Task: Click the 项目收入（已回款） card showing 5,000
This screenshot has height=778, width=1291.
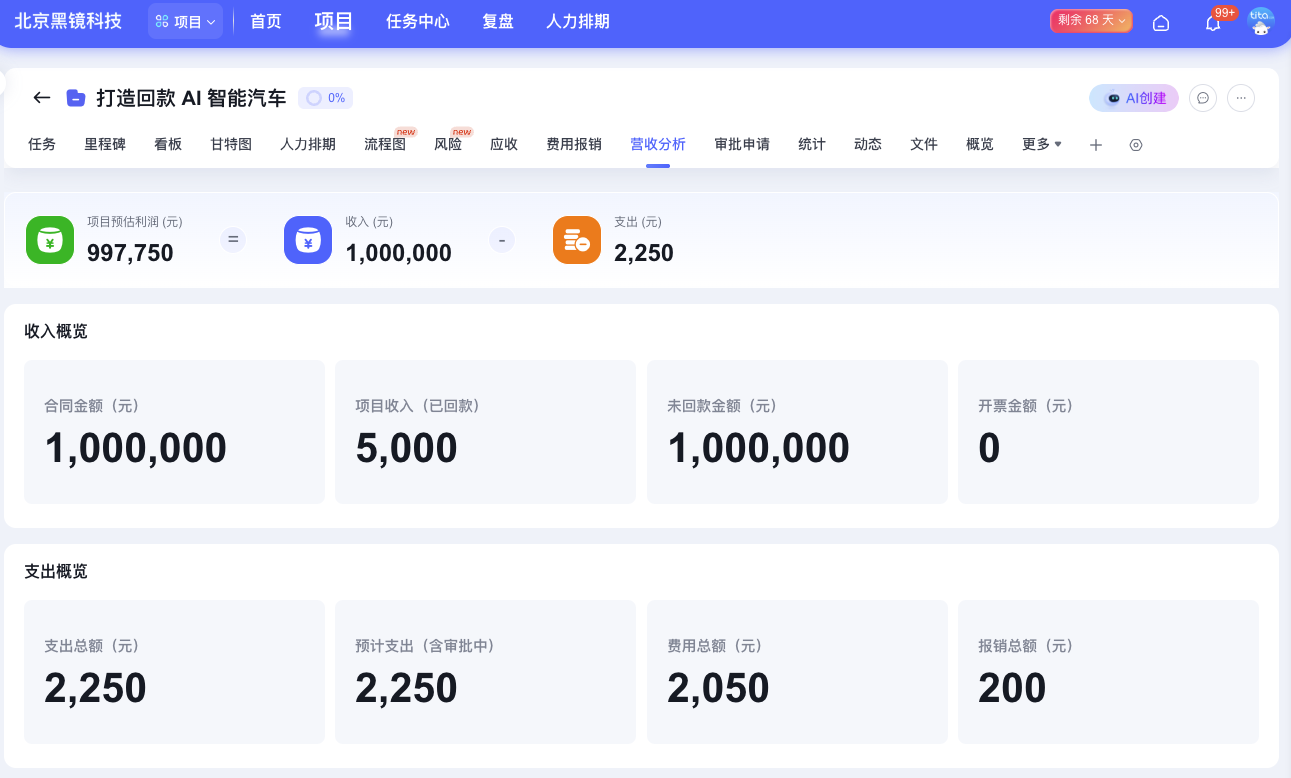Action: 485,432
